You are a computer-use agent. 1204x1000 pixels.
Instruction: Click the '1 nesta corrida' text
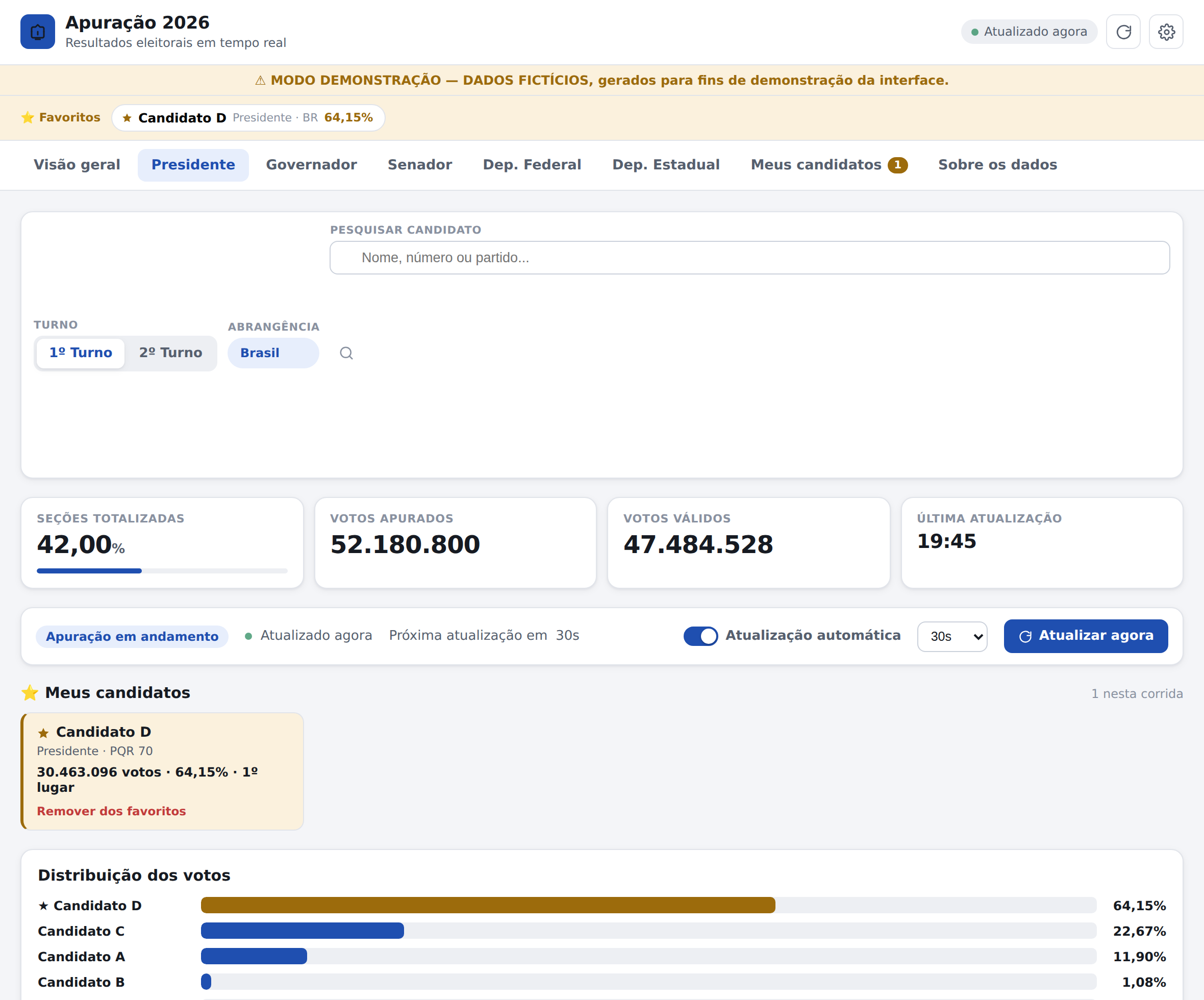1137,694
